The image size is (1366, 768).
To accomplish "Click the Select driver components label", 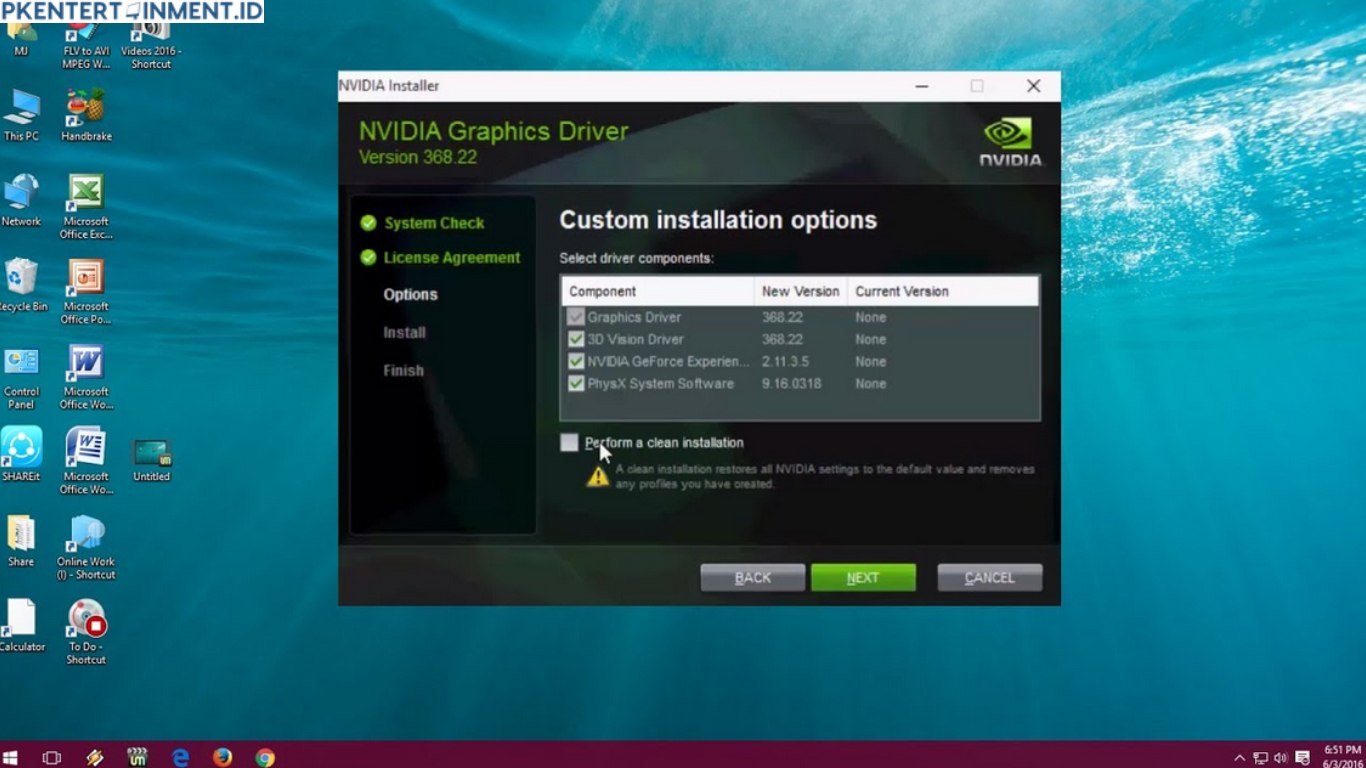I will point(636,258).
